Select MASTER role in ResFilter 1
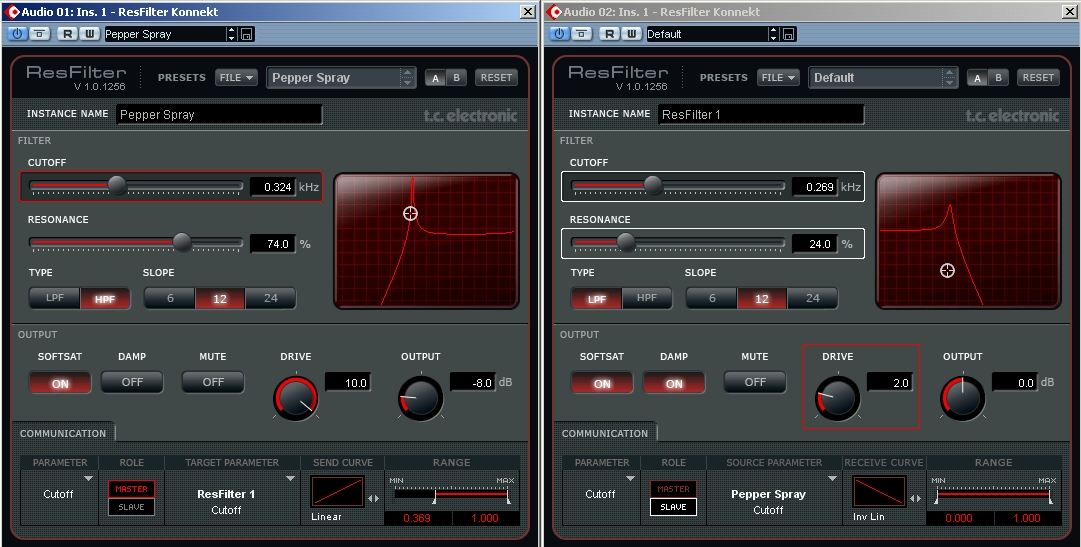 point(674,489)
